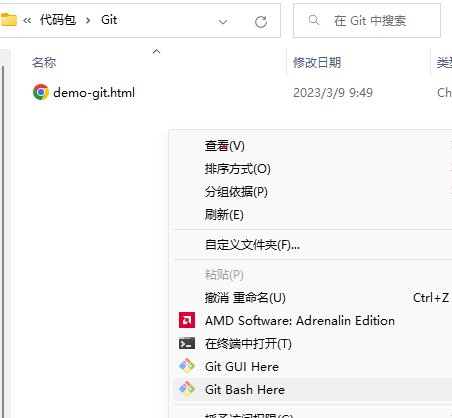
Task: Click the Git breadcrumb in address bar
Action: (x=109, y=20)
